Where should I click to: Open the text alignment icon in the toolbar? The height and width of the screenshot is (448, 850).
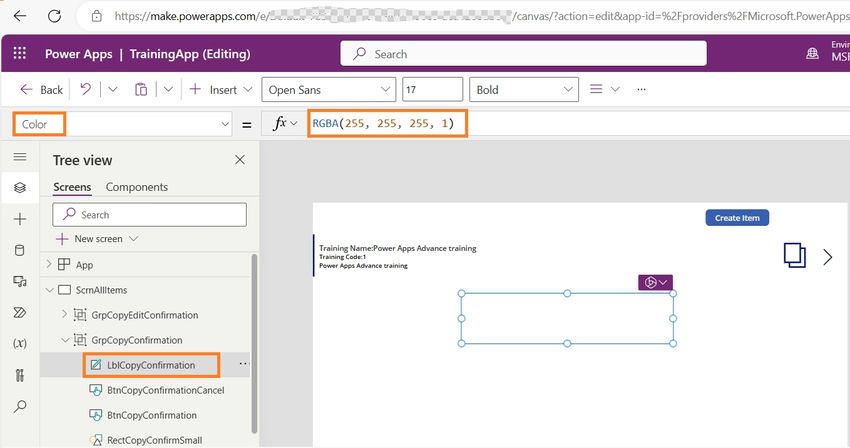596,89
